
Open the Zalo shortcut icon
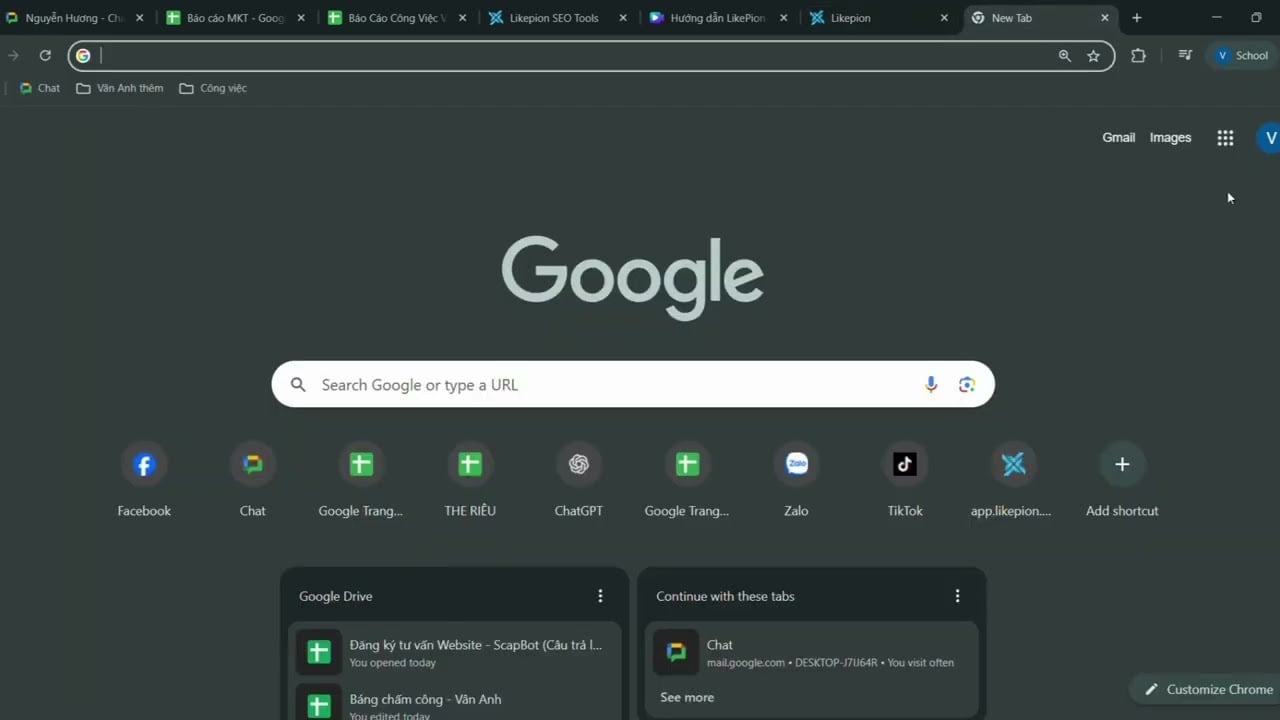795,463
